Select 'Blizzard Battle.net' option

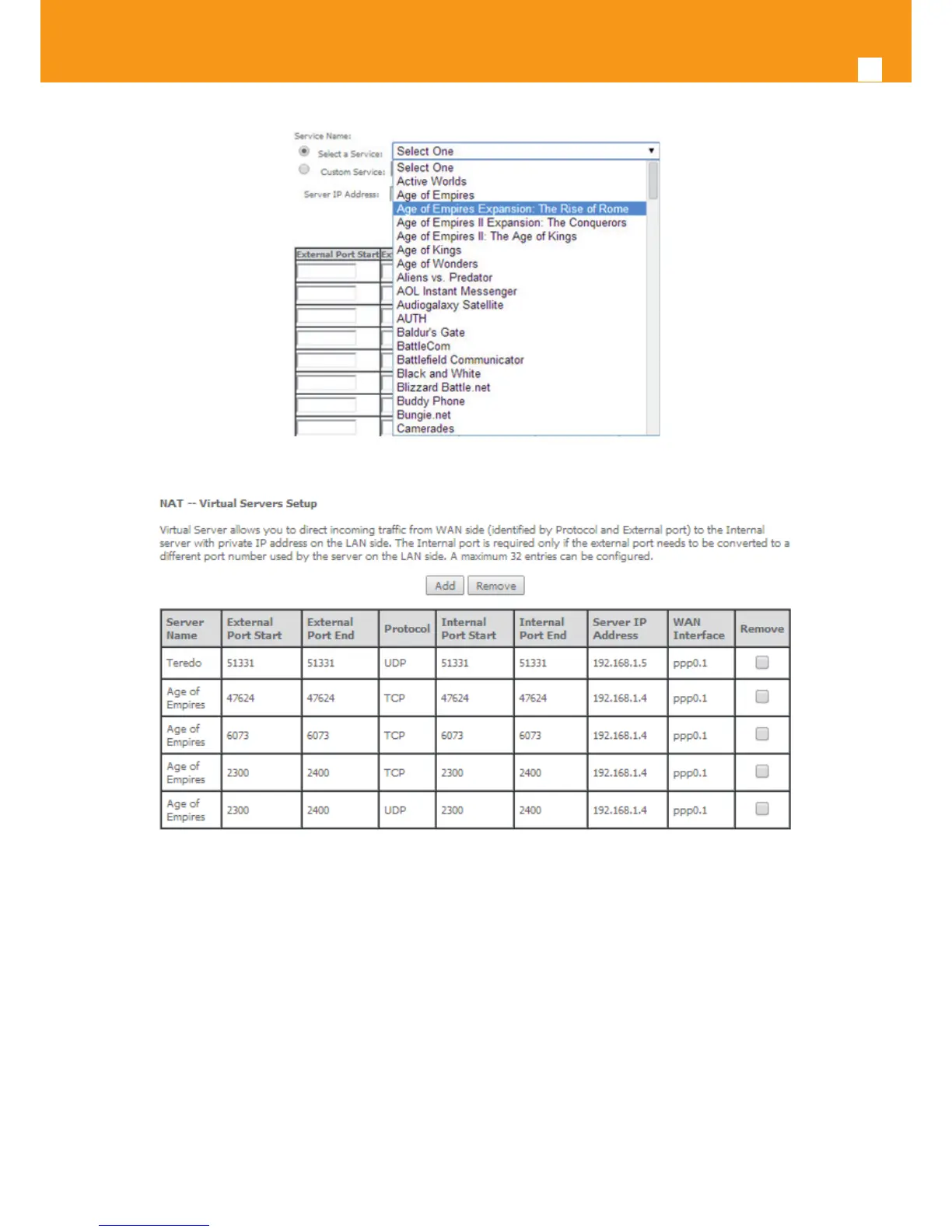[x=443, y=387]
